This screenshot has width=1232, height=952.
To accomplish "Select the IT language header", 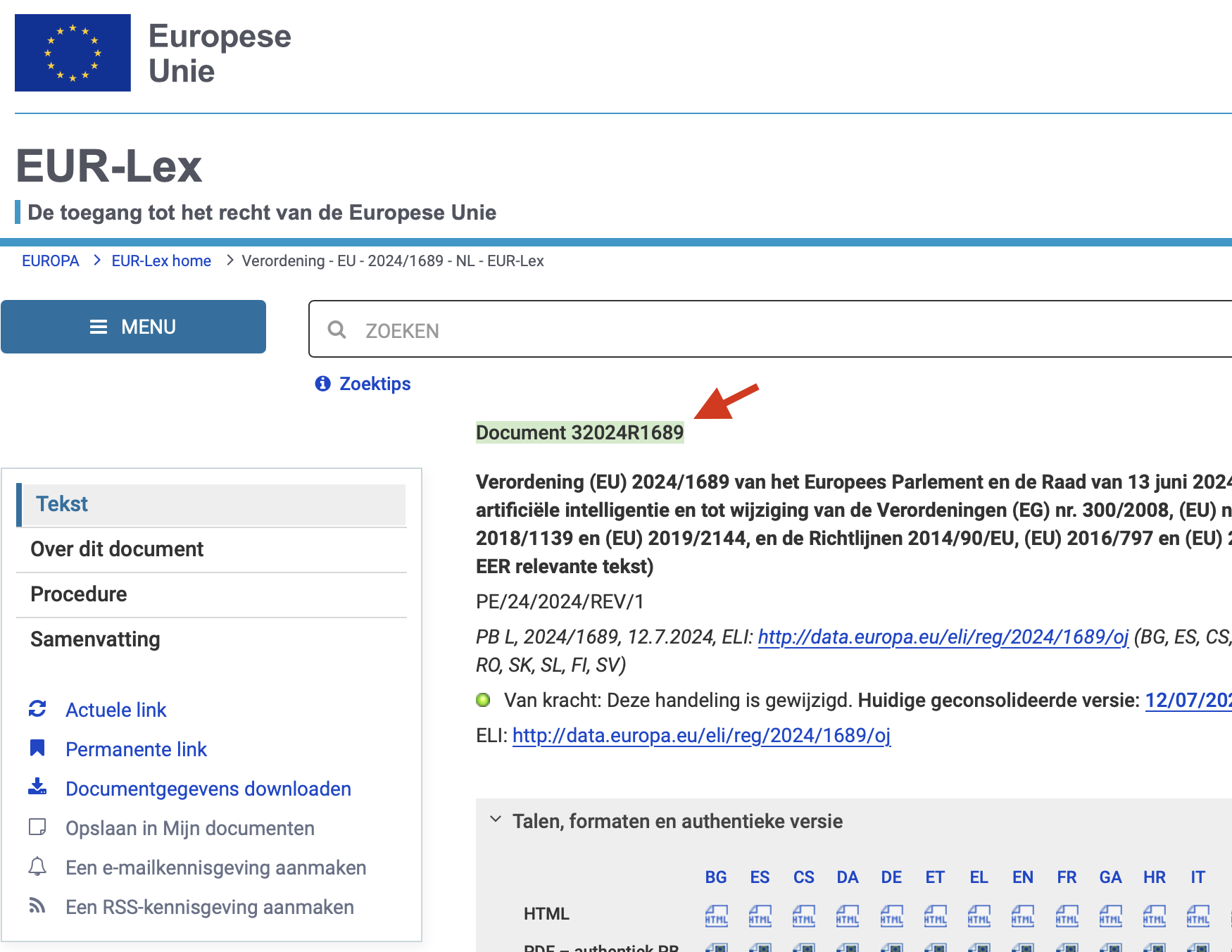I will (1198, 877).
